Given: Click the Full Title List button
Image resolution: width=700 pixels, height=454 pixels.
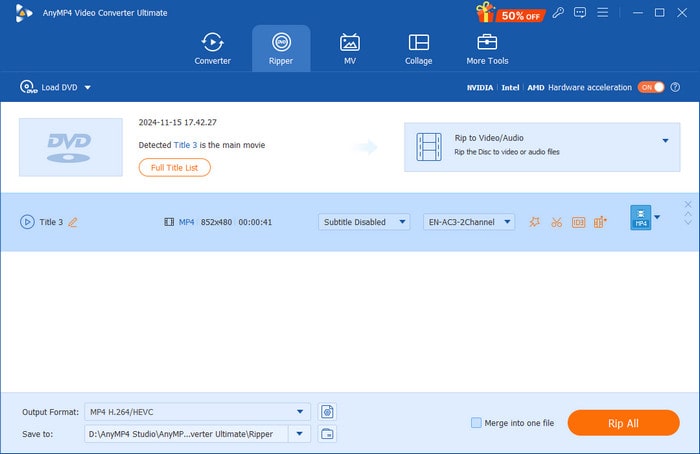Looking at the screenshot, I should point(174,168).
